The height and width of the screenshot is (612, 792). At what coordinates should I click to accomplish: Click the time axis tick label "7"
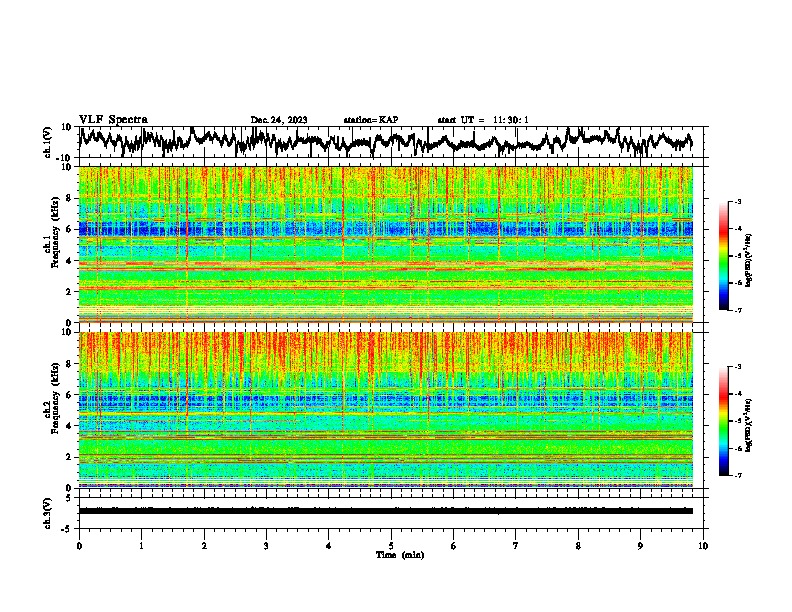click(516, 546)
